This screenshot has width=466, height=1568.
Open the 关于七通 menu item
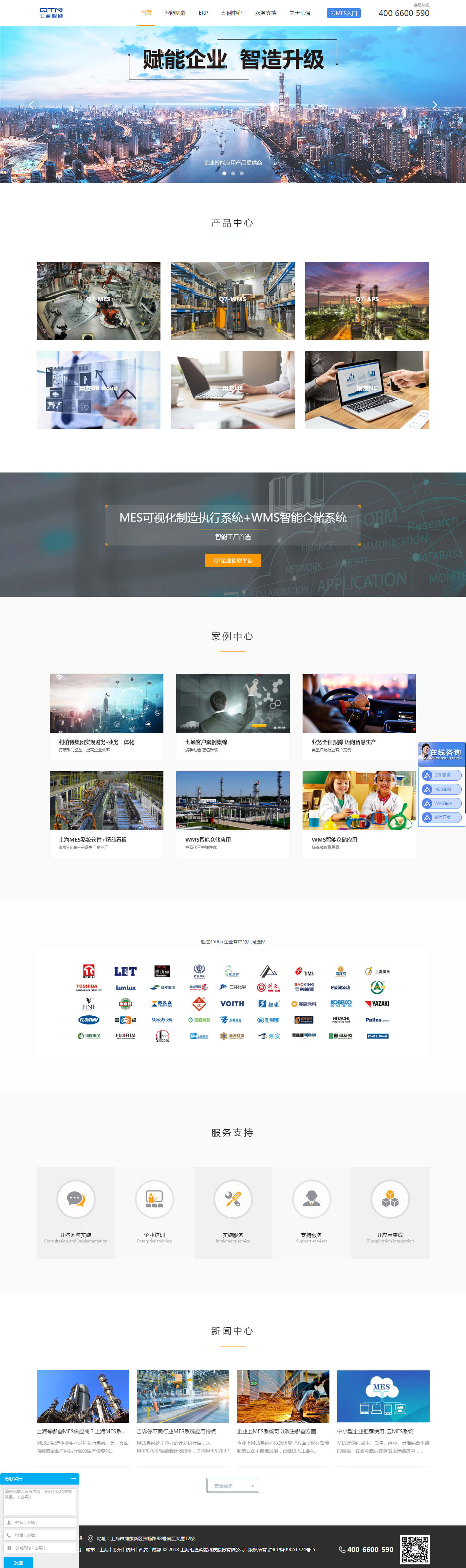pyautogui.click(x=300, y=13)
